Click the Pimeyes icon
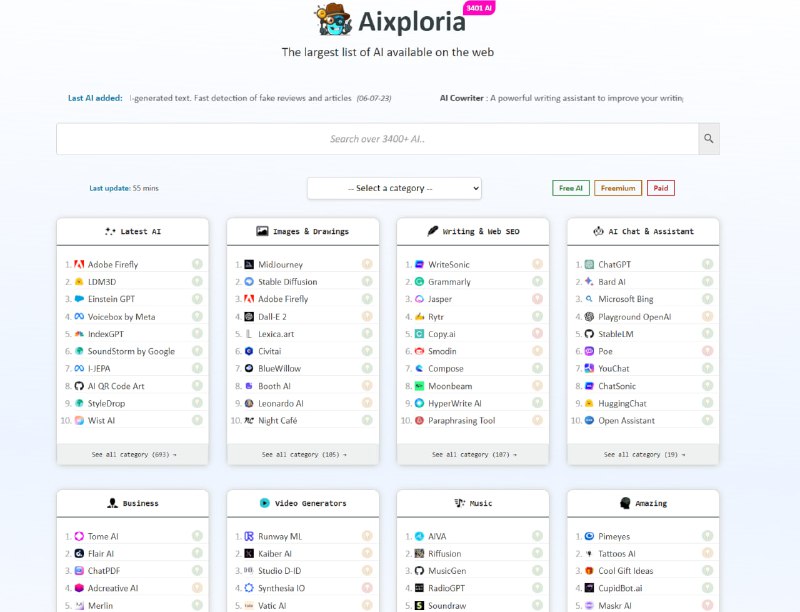The width and height of the screenshot is (800, 612). point(589,536)
